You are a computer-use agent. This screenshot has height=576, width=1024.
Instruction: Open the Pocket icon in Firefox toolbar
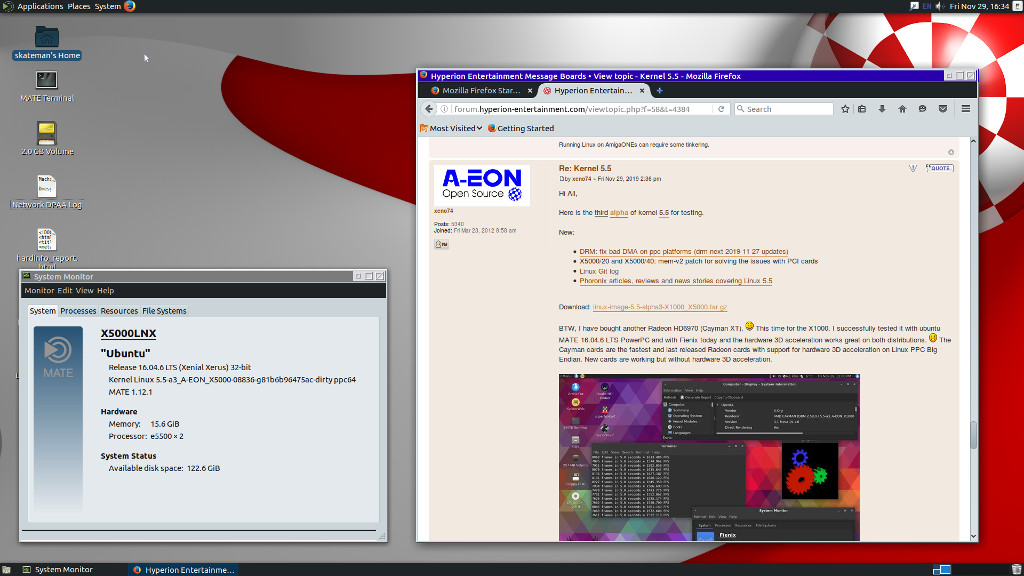click(x=942, y=109)
